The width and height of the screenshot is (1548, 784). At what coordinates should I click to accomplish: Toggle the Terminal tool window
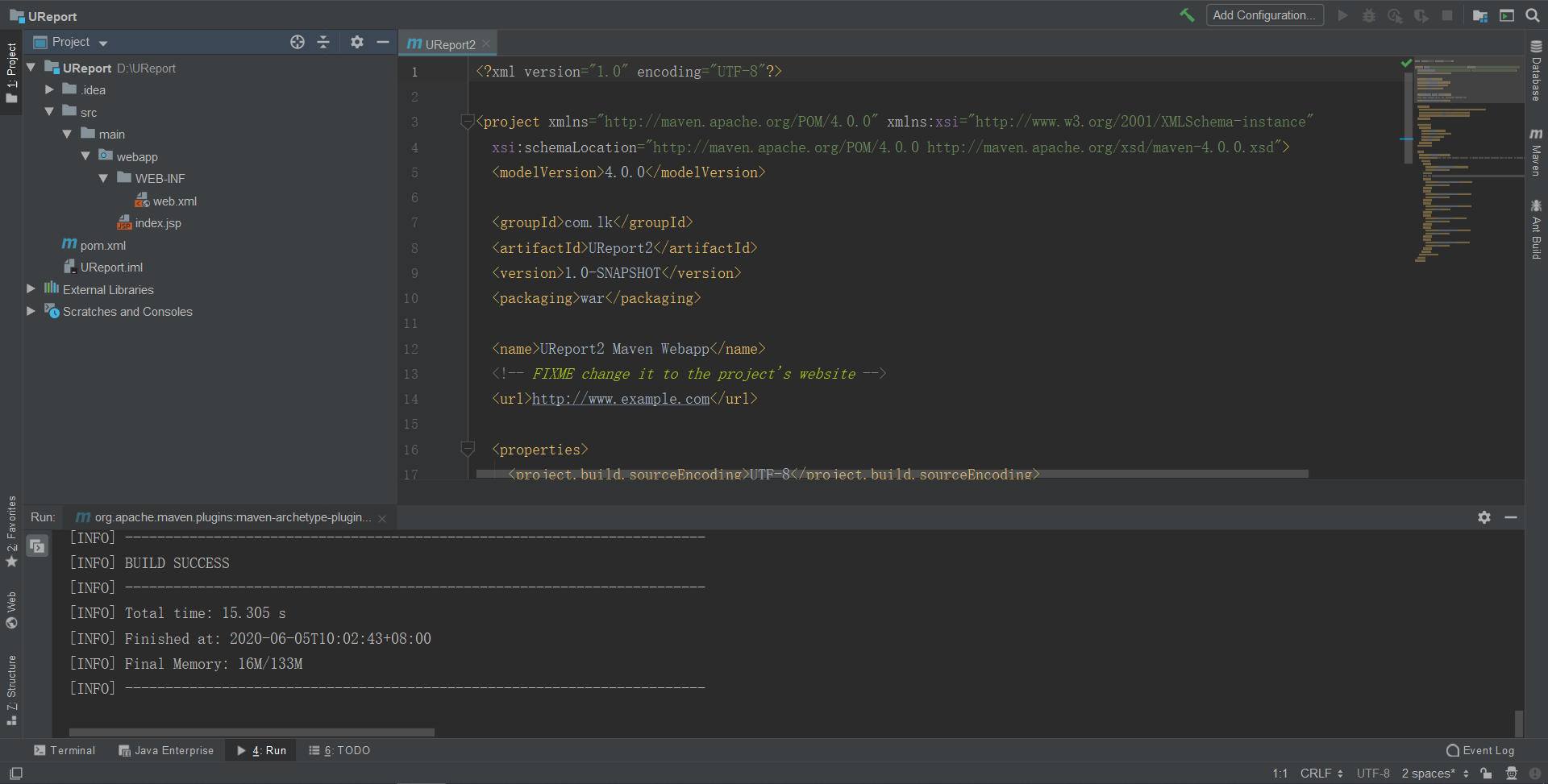(x=64, y=750)
